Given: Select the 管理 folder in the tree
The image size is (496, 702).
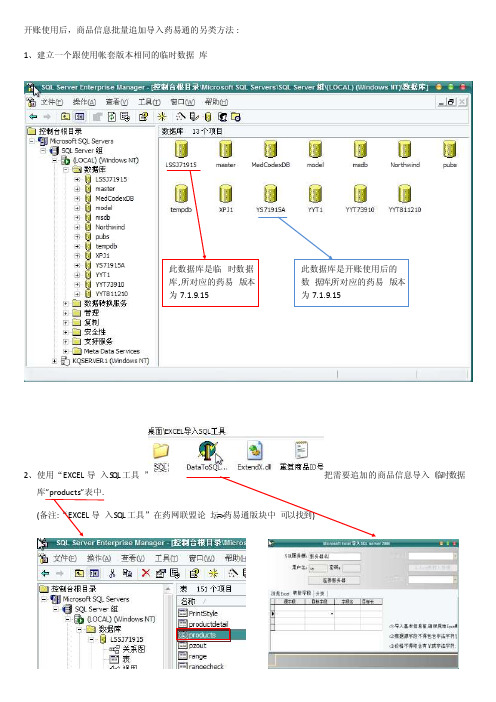Looking at the screenshot, I should 92,312.
